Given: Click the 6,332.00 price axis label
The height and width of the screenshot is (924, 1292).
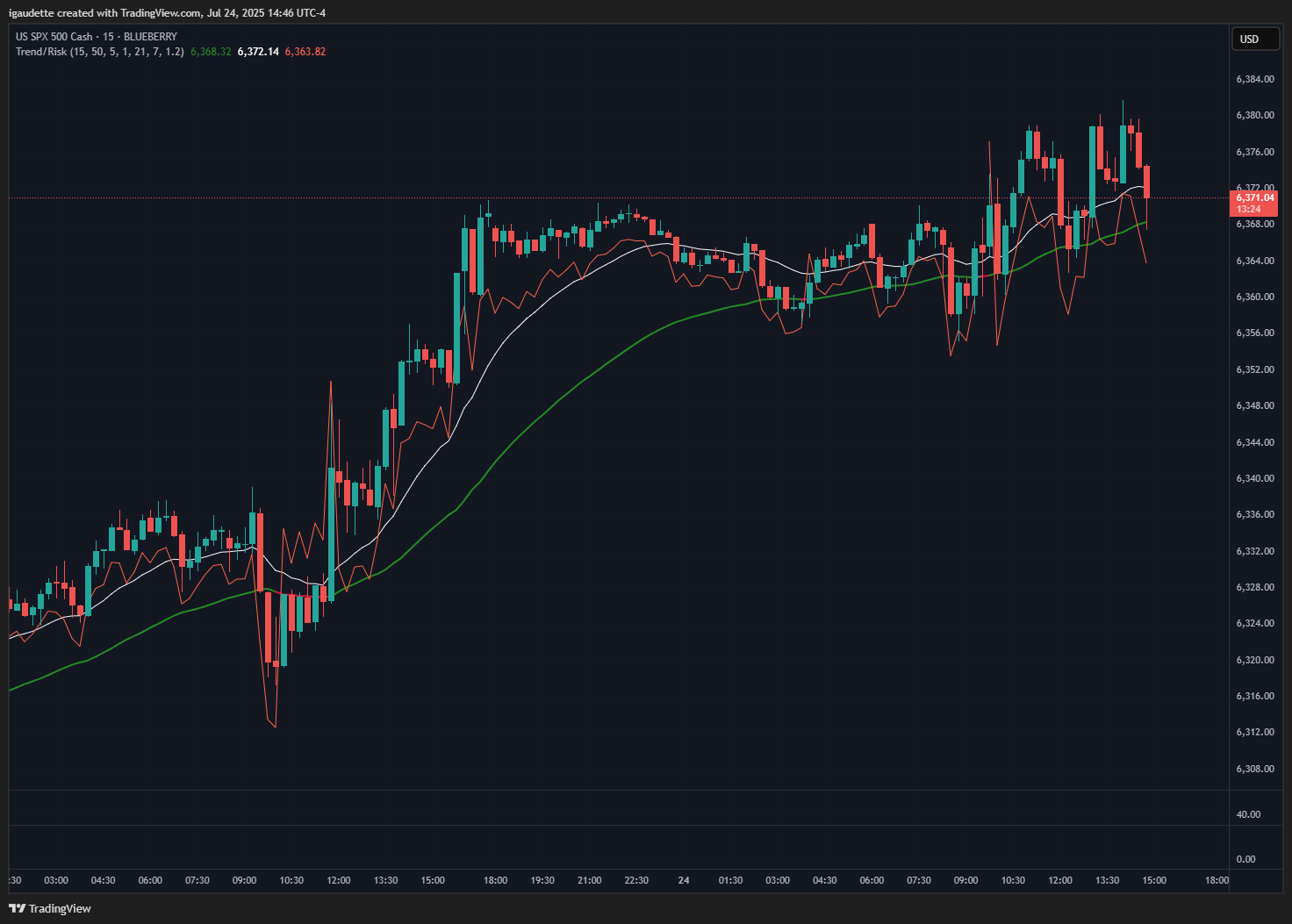Looking at the screenshot, I should coord(1255,552).
